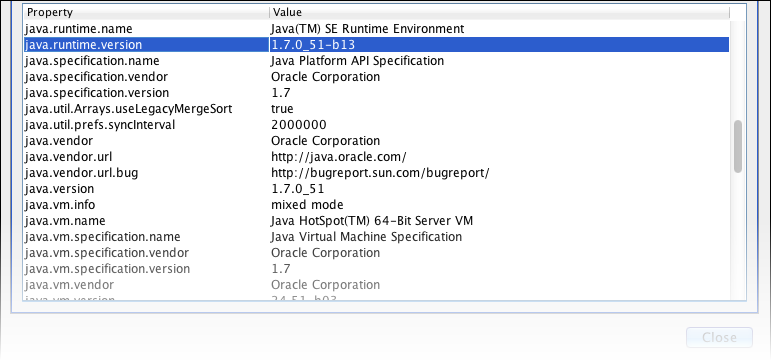This screenshot has height=361, width=771.
Task: Click the value 2000000
Action: tap(298, 125)
